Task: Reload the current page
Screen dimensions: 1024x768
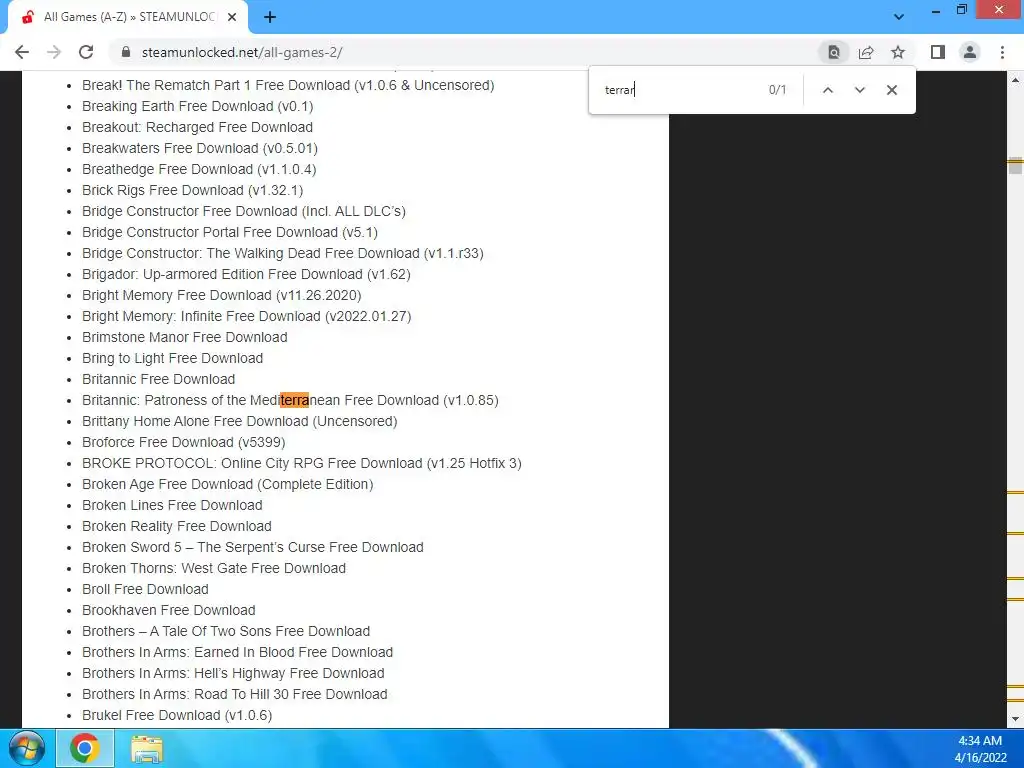Action: [x=86, y=52]
